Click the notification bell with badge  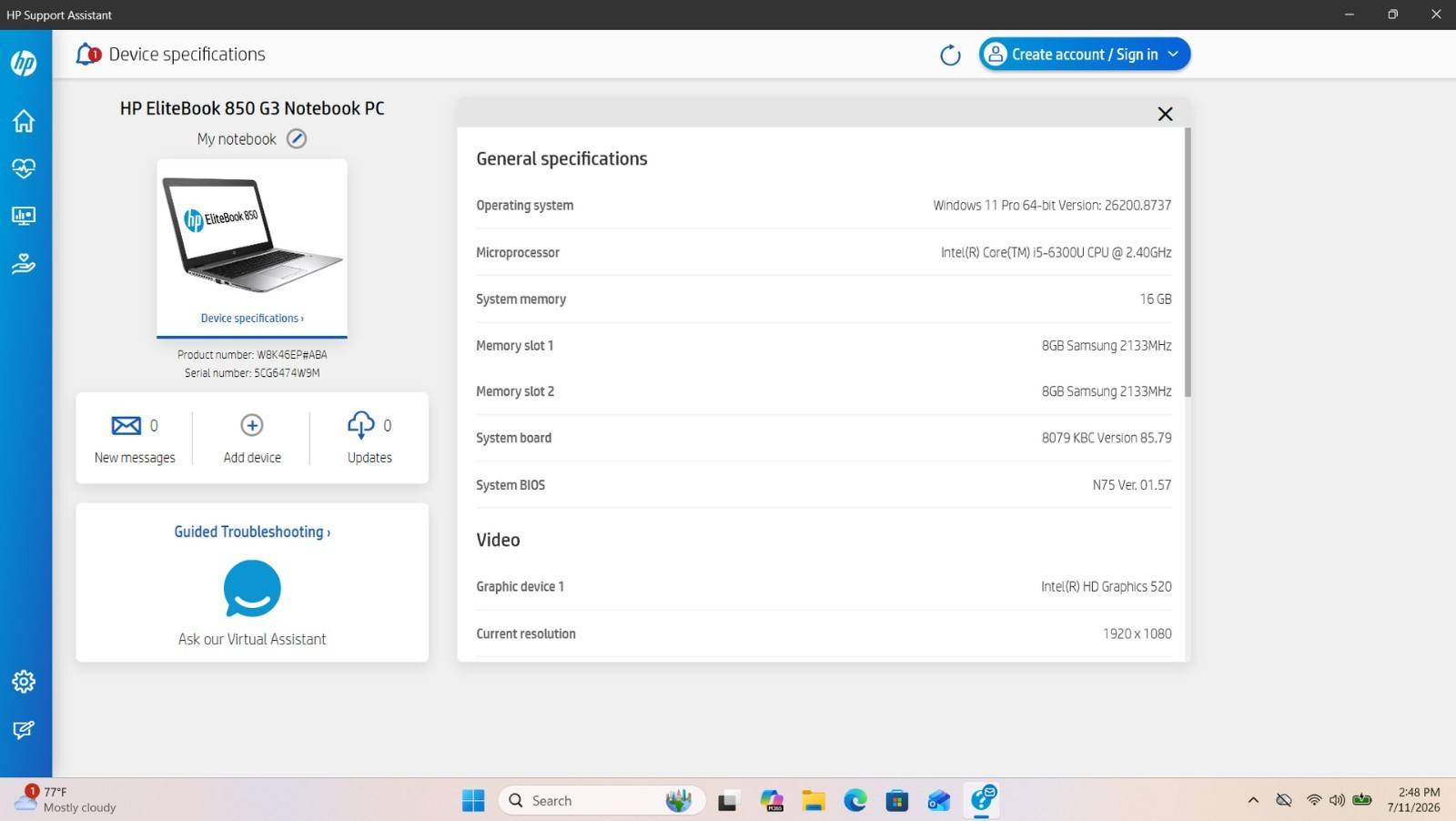87,55
